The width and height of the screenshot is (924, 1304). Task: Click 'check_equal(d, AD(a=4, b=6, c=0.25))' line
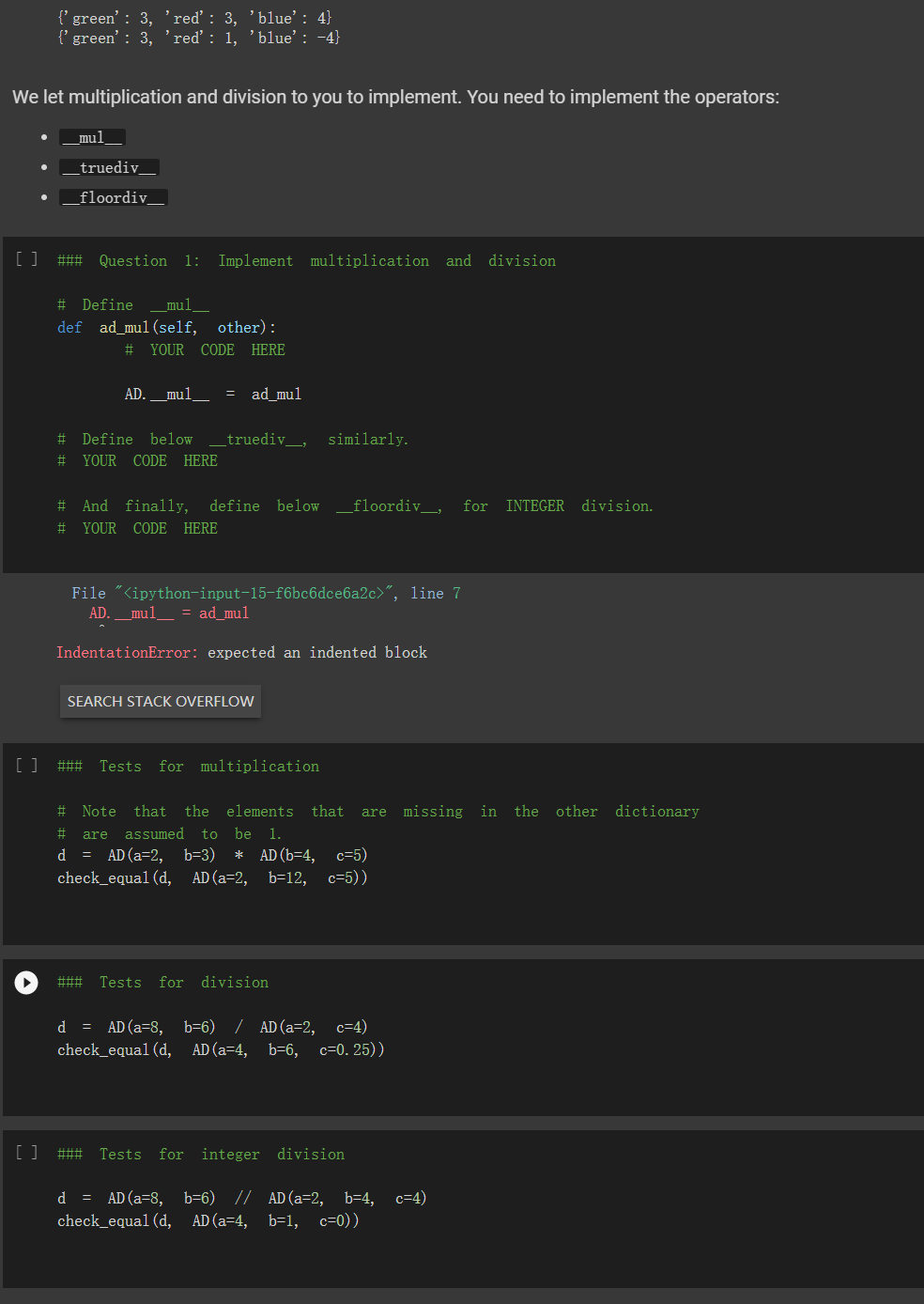point(221,1050)
